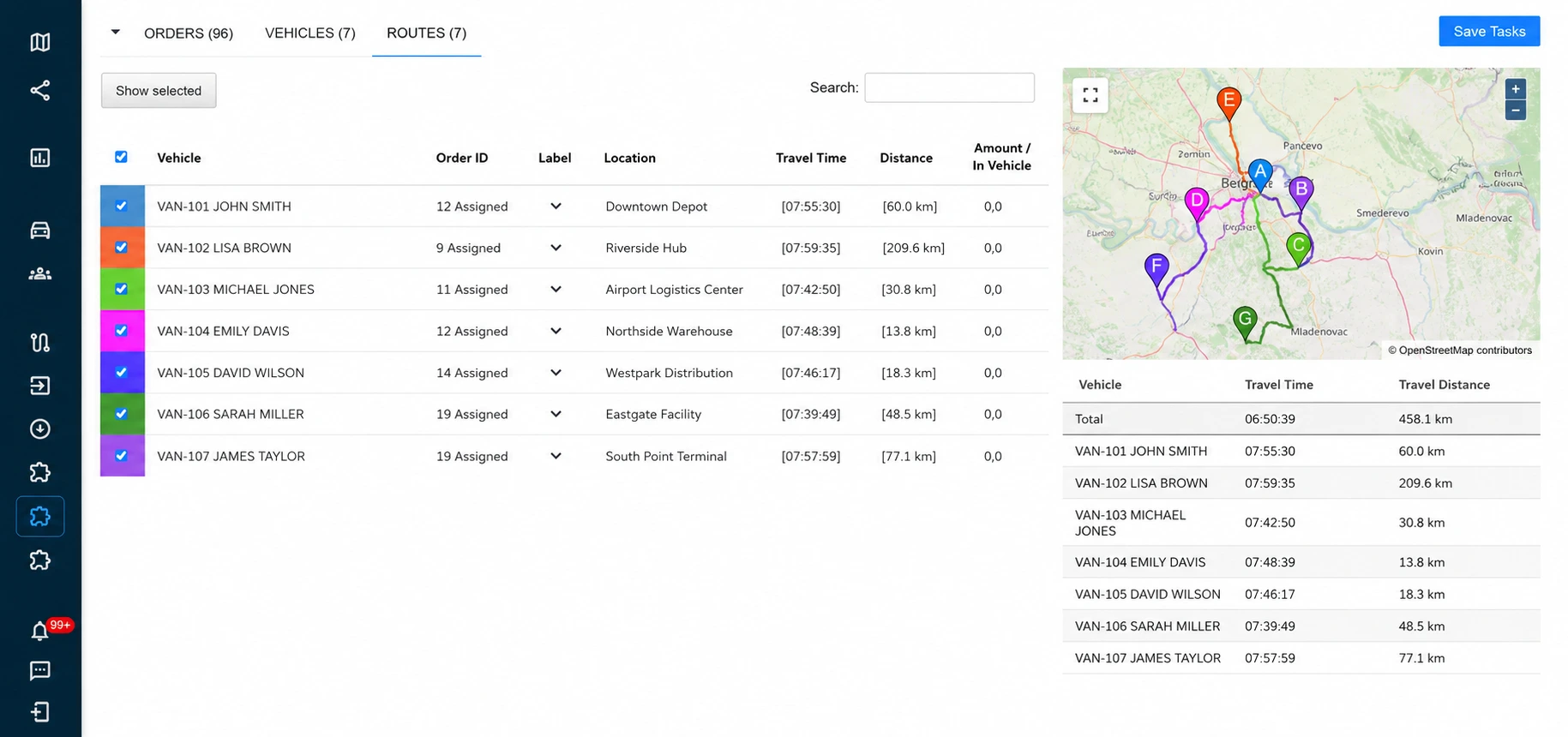Open the map icon in sidebar

(x=40, y=42)
